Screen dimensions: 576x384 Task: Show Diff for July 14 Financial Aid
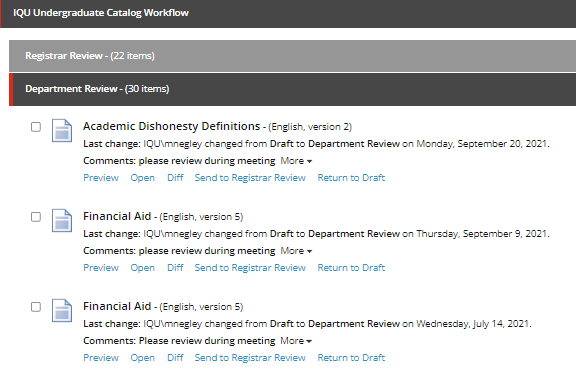175,358
